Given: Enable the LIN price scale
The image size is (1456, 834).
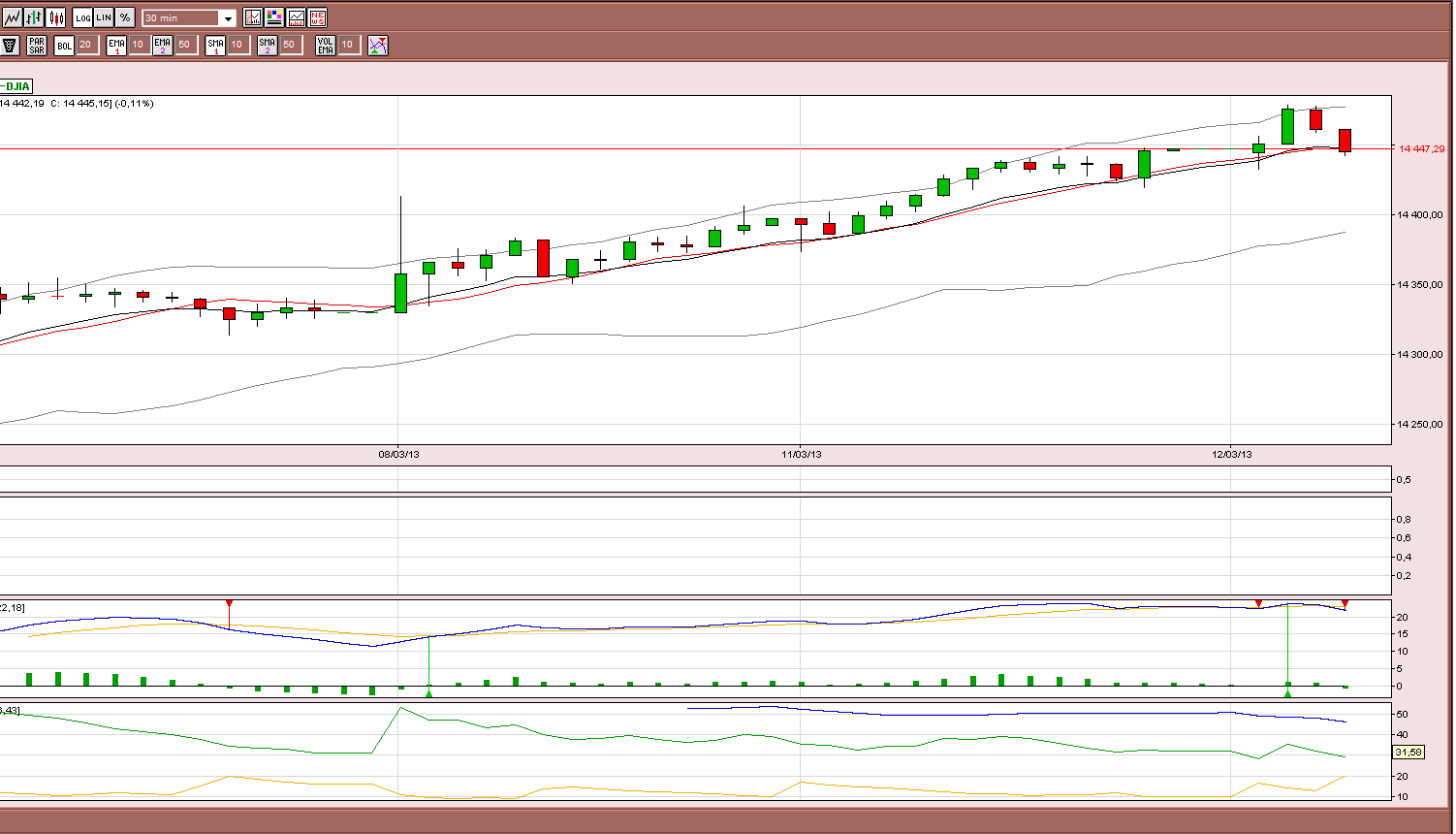Looking at the screenshot, I should [104, 17].
